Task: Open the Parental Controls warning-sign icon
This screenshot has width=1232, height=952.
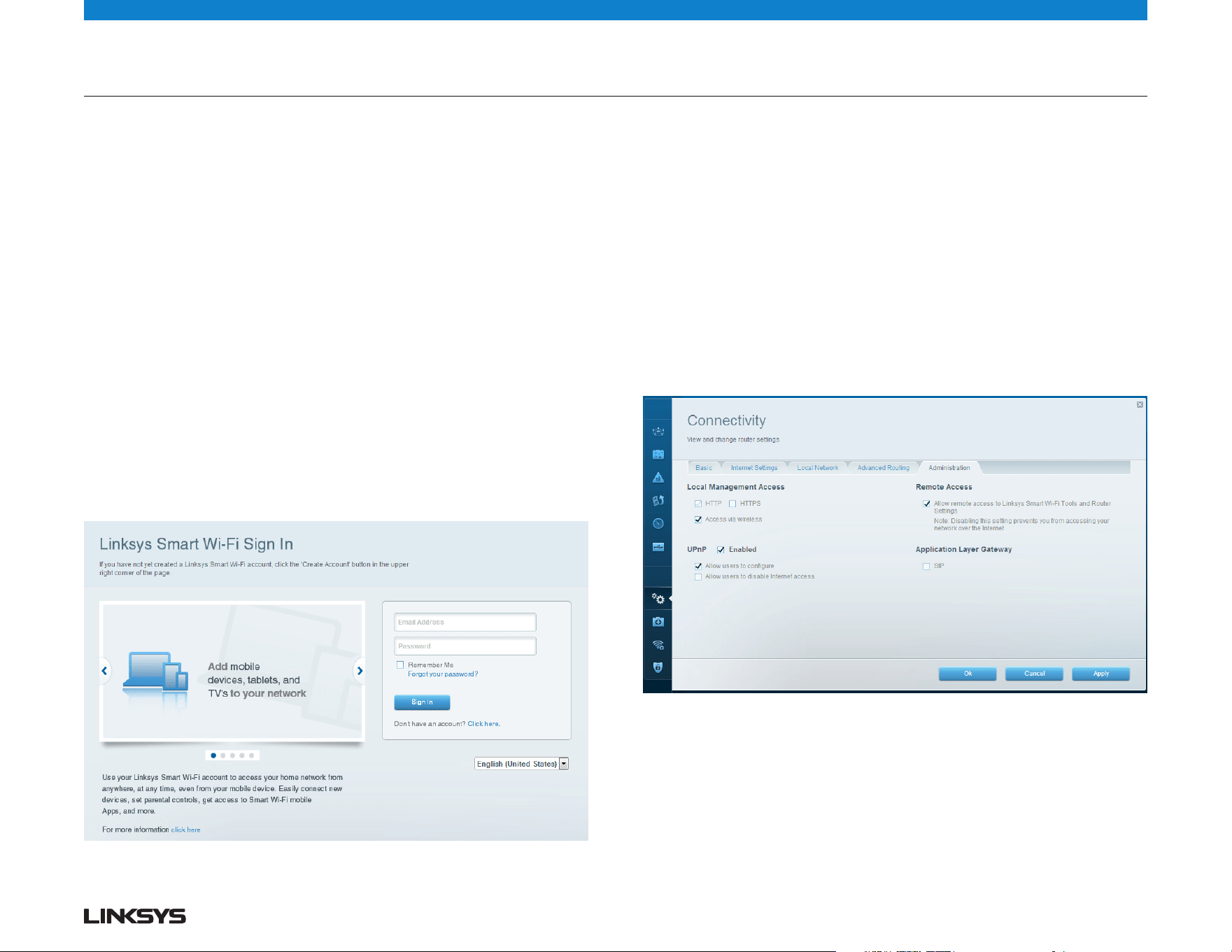Action: (658, 478)
